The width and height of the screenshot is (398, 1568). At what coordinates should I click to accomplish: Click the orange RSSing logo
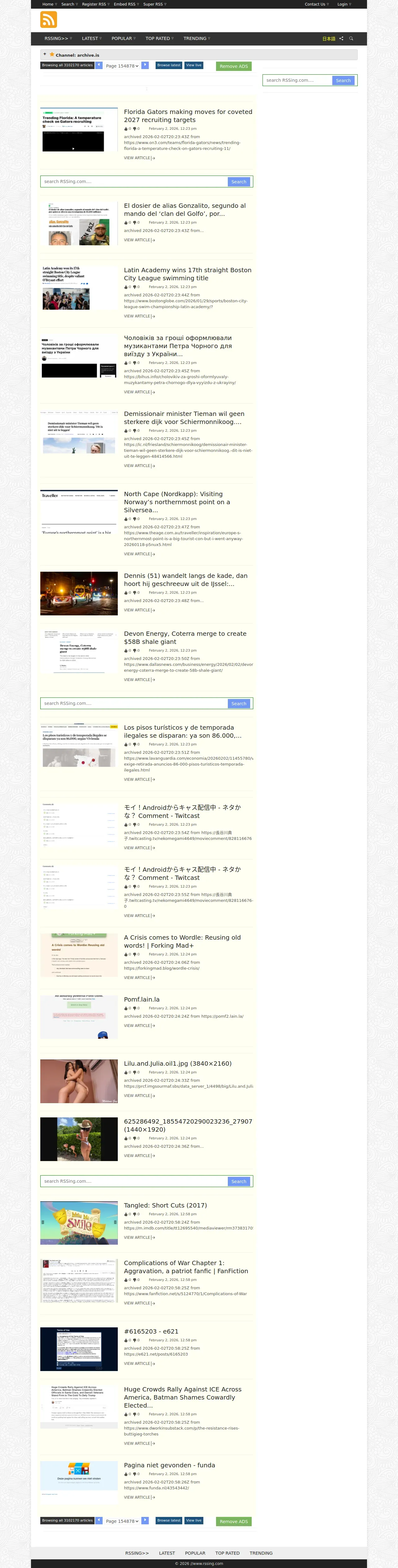click(49, 20)
